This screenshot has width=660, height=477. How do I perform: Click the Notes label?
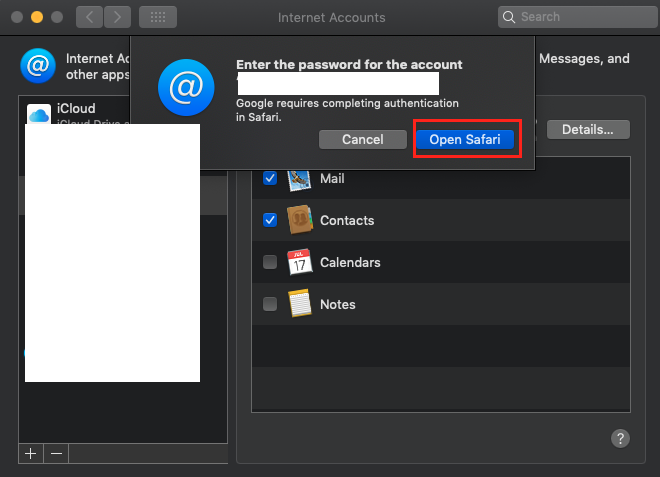(338, 304)
